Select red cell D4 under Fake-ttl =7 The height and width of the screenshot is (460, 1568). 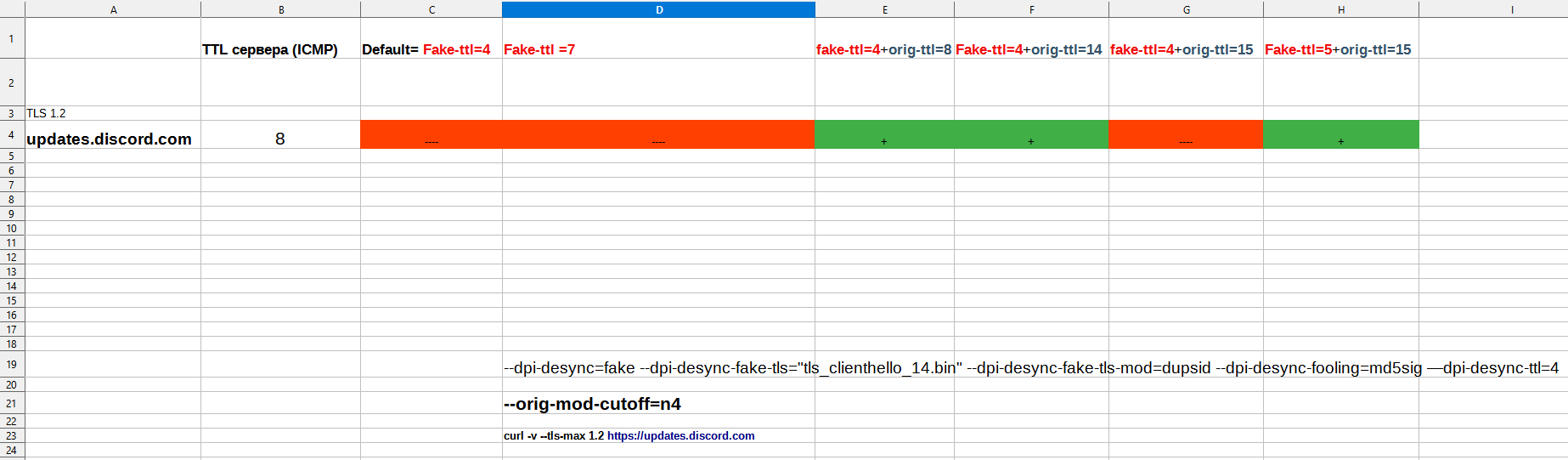(x=658, y=134)
